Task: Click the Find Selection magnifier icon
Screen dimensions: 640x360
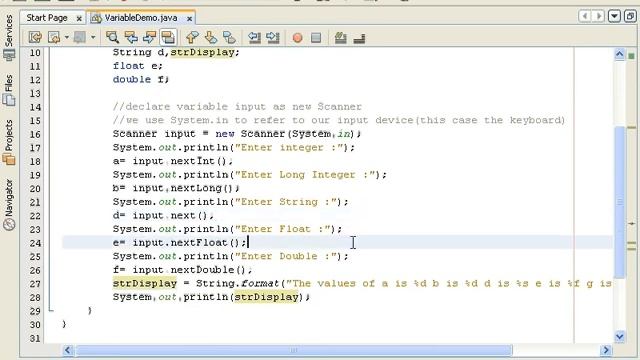Action: tap(112, 38)
